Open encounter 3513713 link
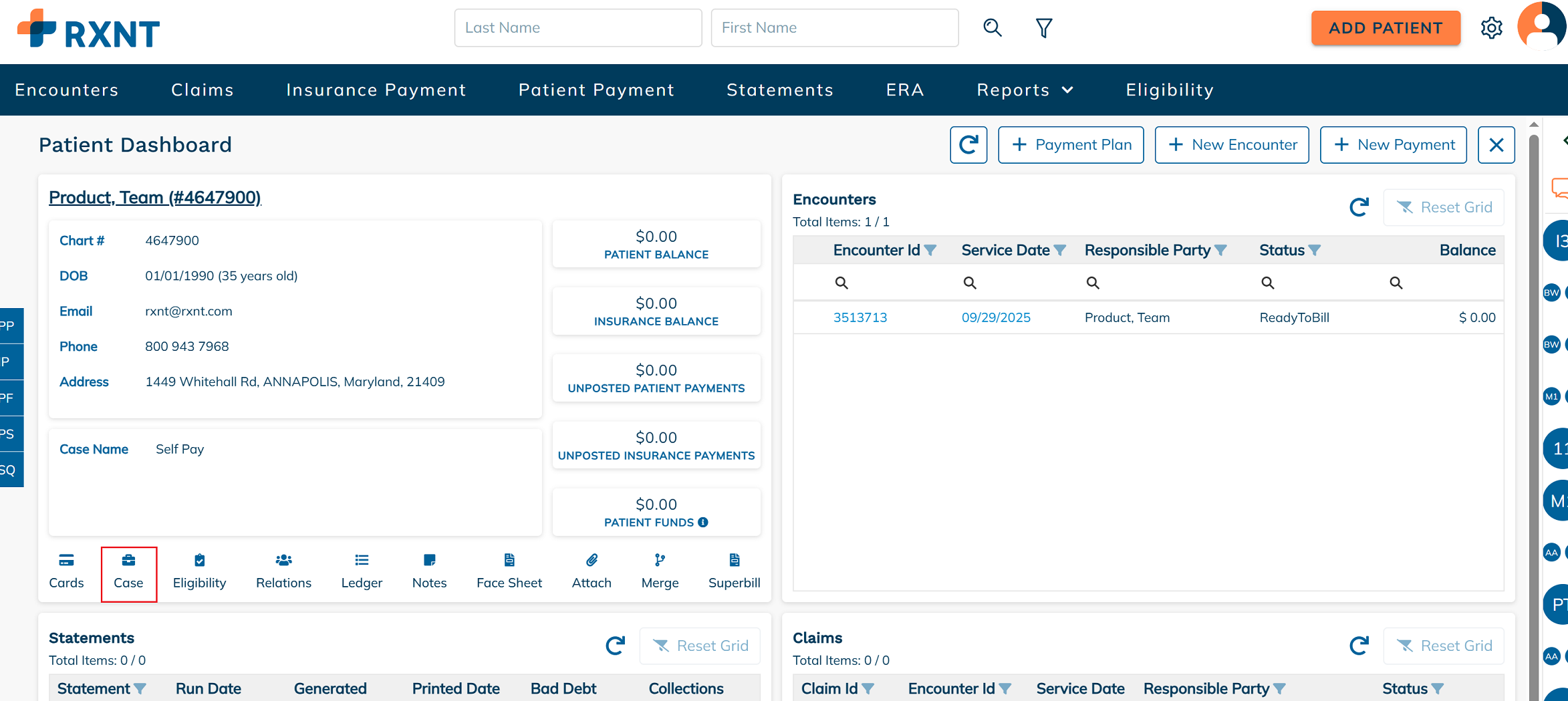This screenshot has height=701, width=1568. click(x=860, y=317)
